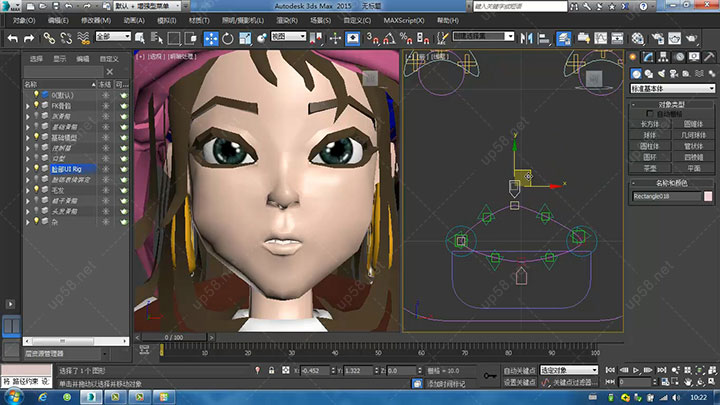This screenshot has height=405, width=720.
Task: Toggle lightbulb visibility of FK骨骼 layer
Action: pos(36,105)
